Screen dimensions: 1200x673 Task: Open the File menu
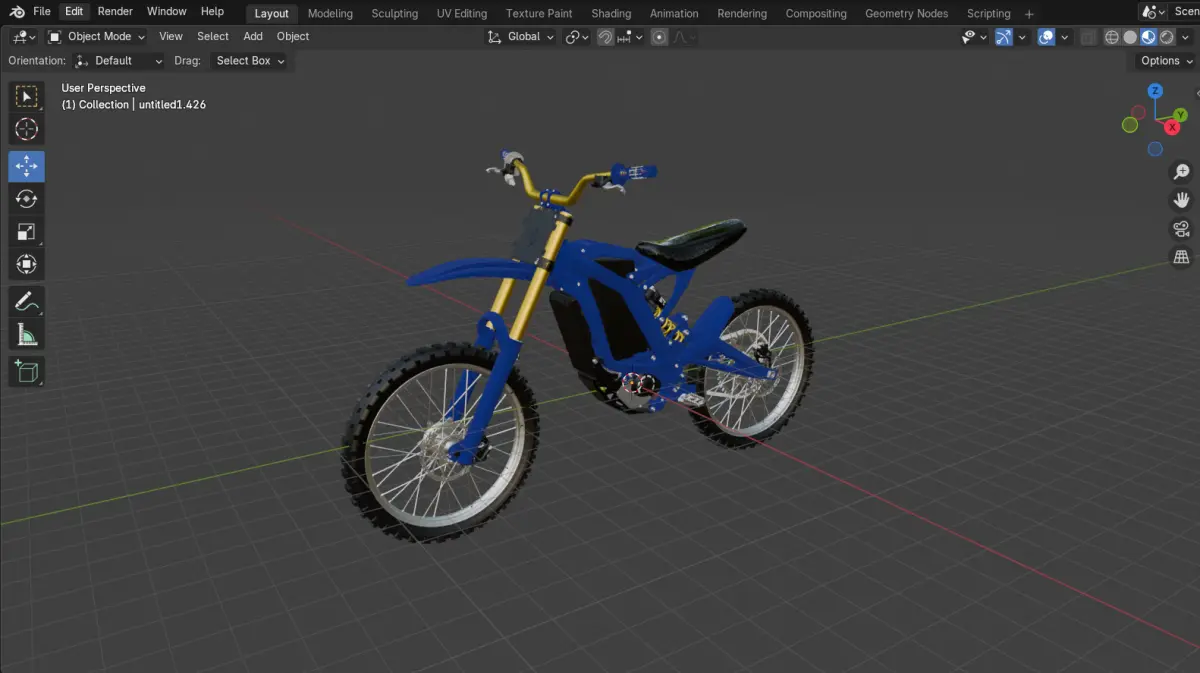click(x=42, y=12)
